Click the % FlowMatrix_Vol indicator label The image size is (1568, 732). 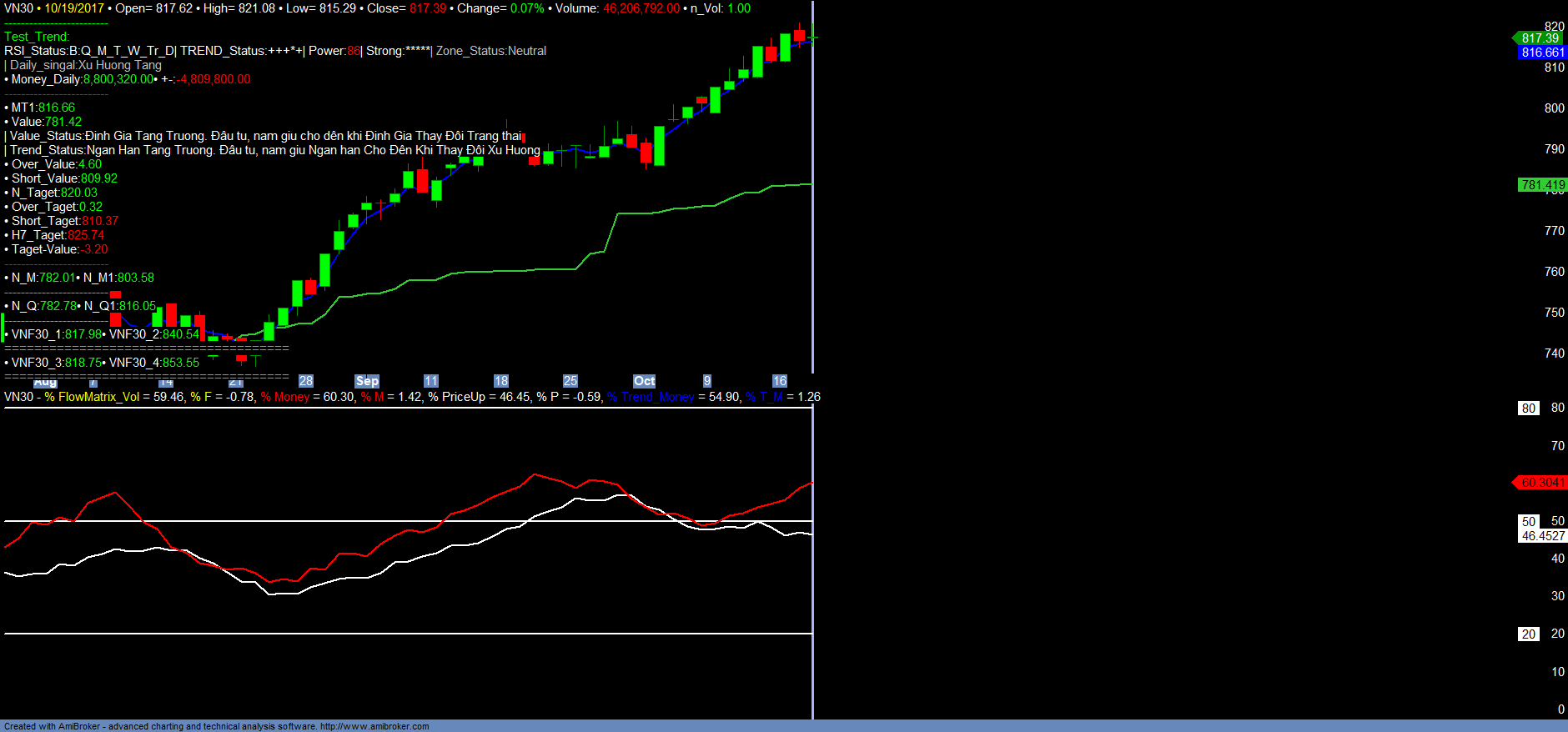(x=92, y=397)
